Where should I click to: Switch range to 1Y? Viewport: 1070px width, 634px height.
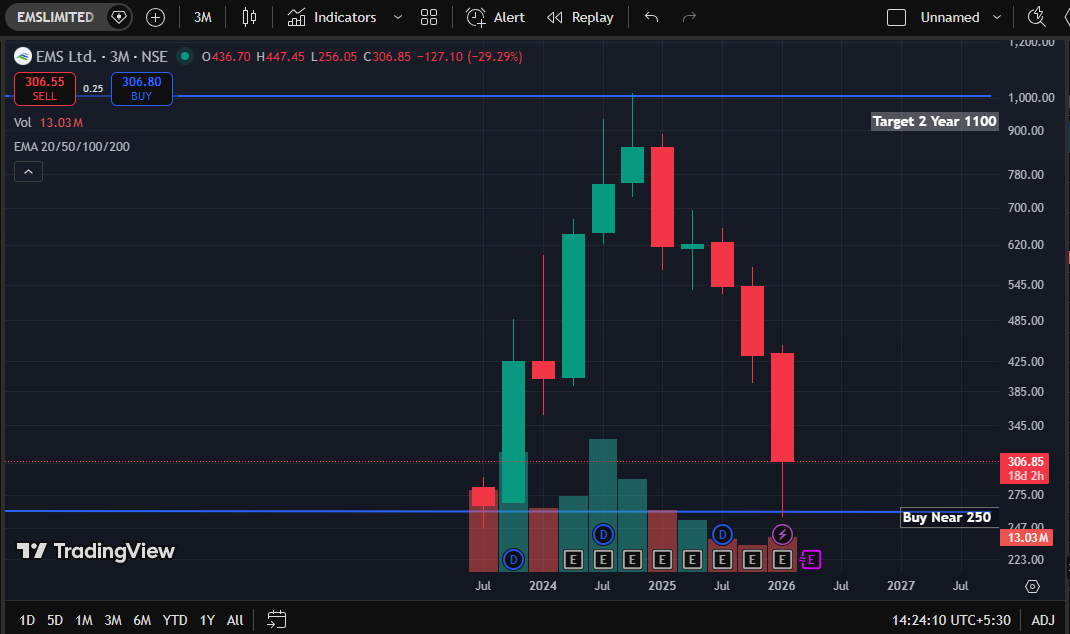[207, 620]
